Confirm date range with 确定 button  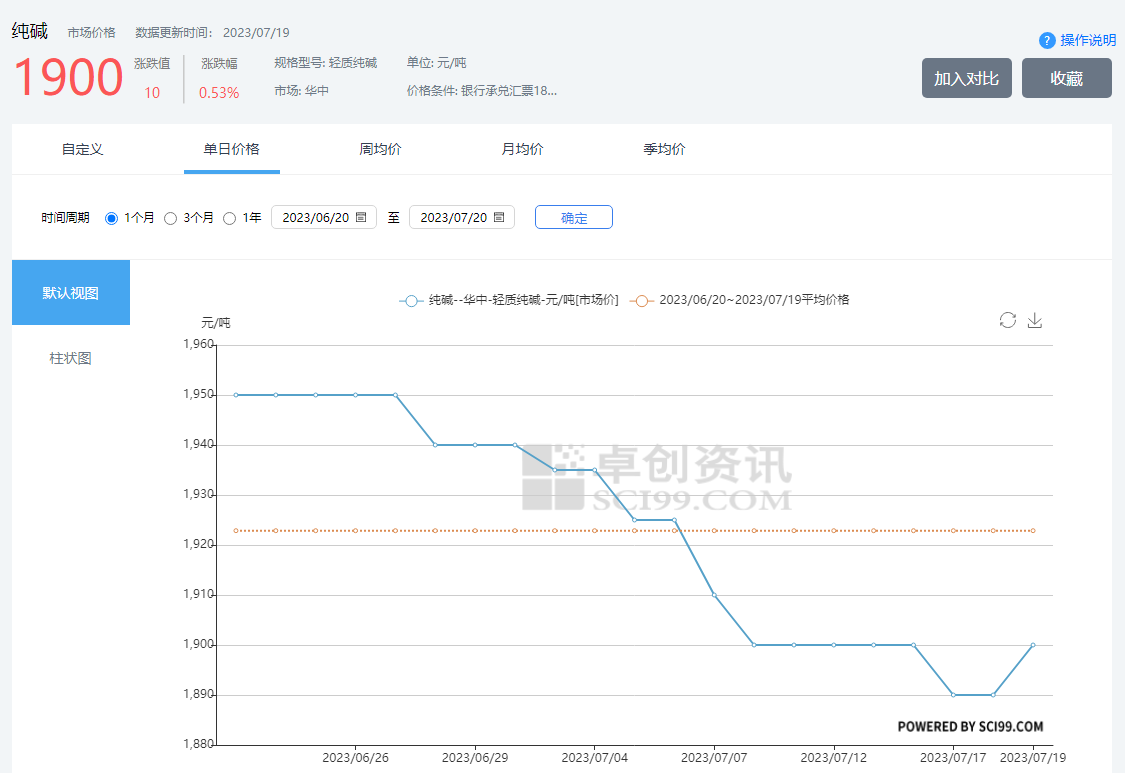pos(574,217)
